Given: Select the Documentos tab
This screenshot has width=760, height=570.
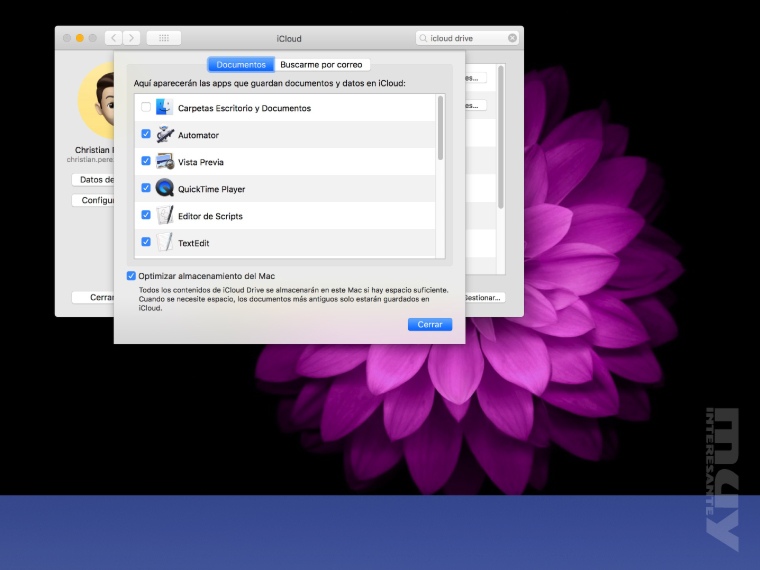Looking at the screenshot, I should [241, 64].
